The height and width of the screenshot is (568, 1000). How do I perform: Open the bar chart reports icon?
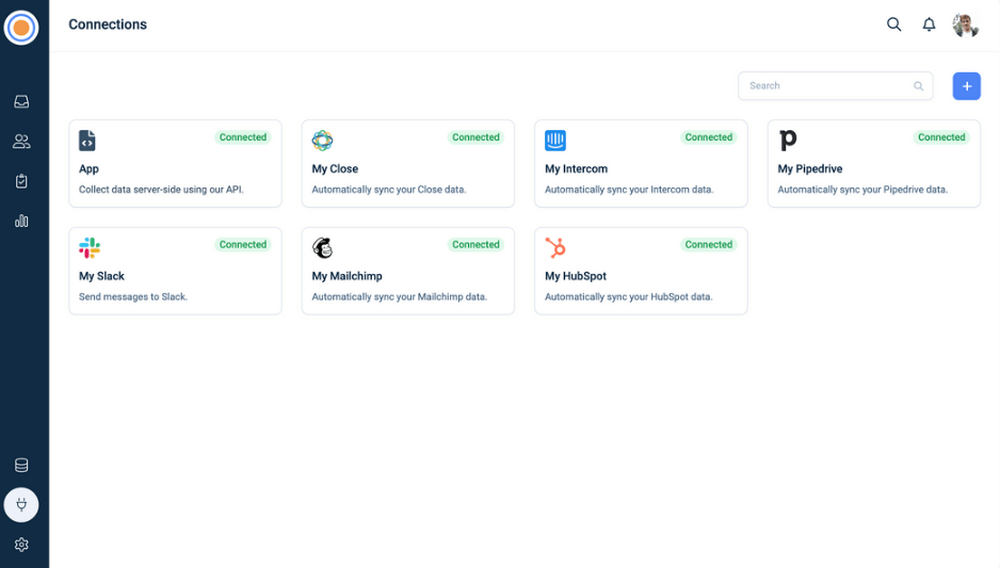[x=21, y=221]
